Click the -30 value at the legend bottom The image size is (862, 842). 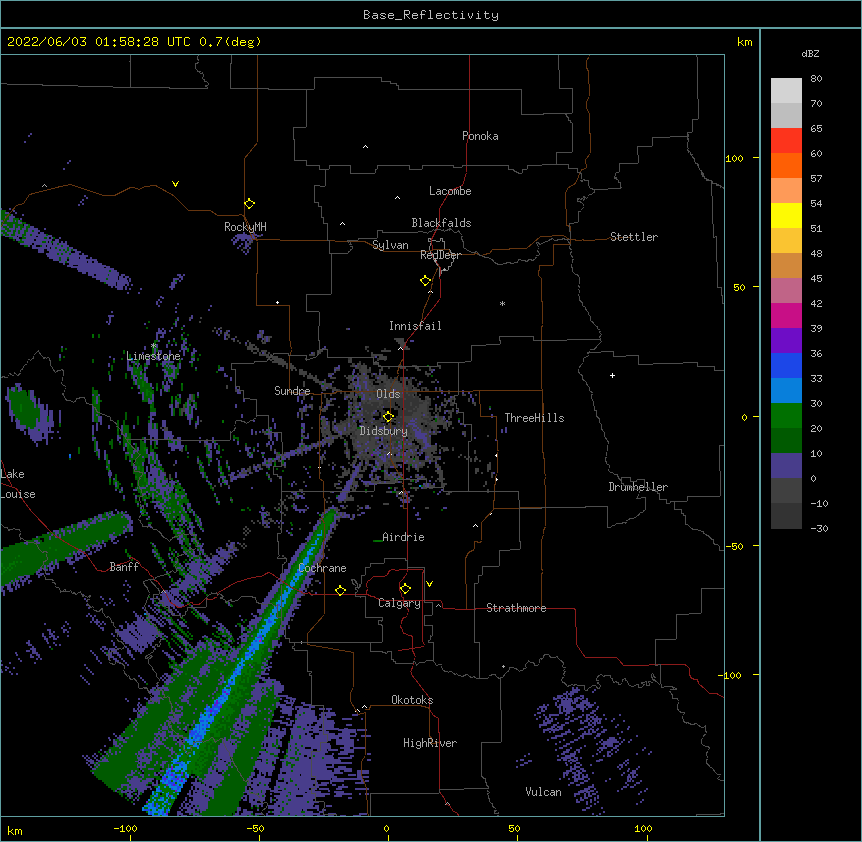(x=819, y=529)
